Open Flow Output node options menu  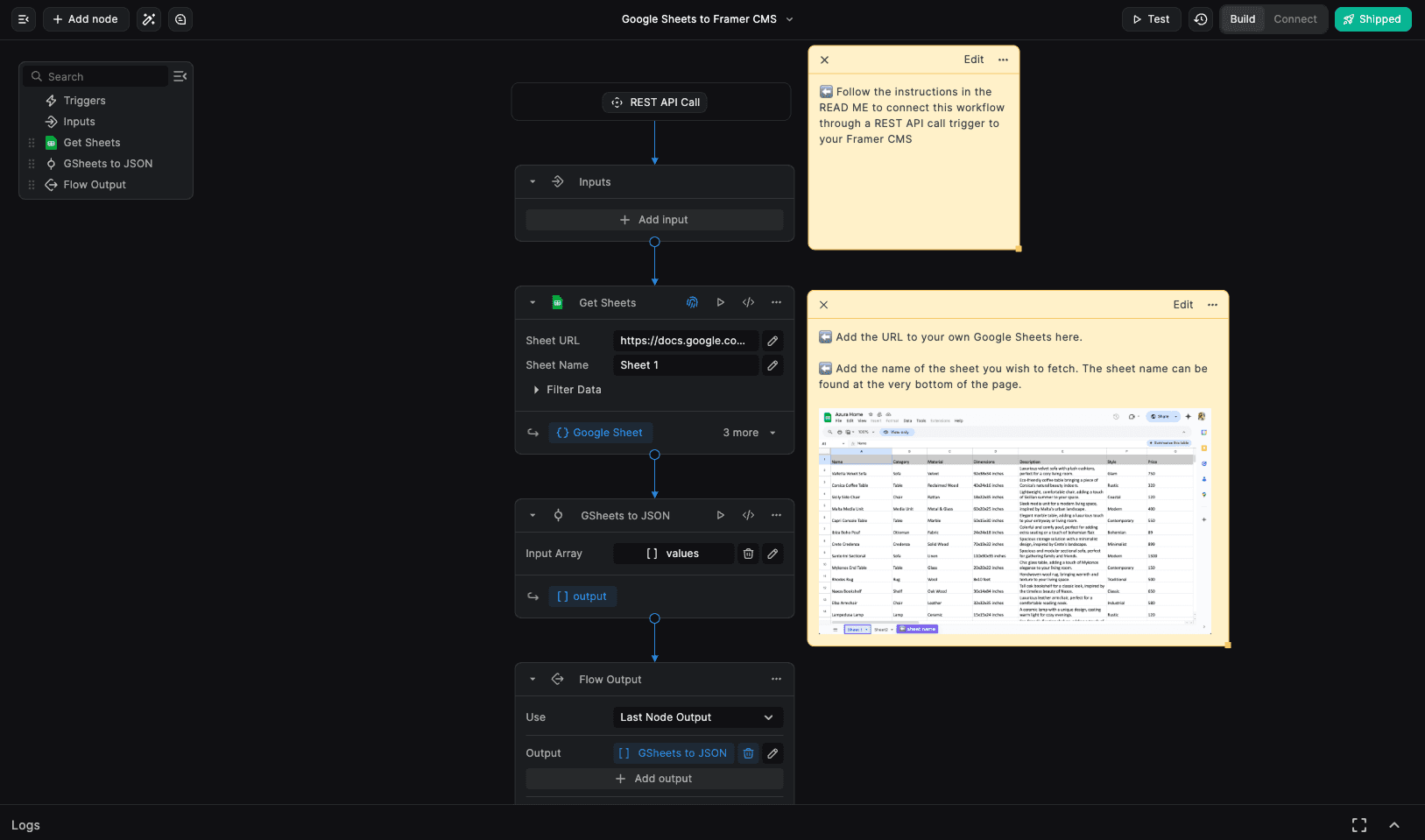(x=776, y=679)
